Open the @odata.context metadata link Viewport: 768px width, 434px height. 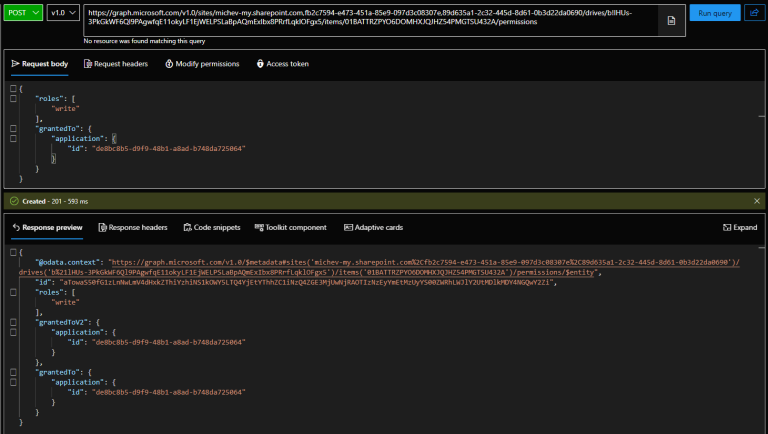pos(379,267)
